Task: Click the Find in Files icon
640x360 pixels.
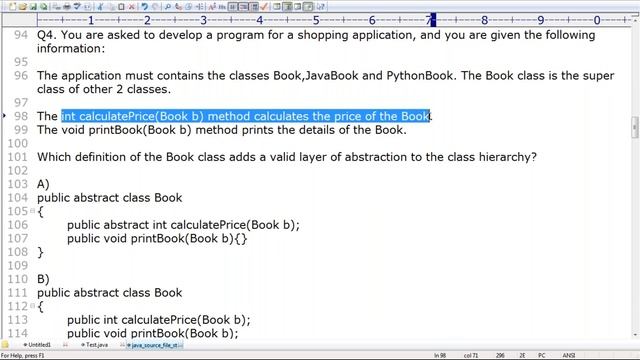Action: (x=188, y=7)
